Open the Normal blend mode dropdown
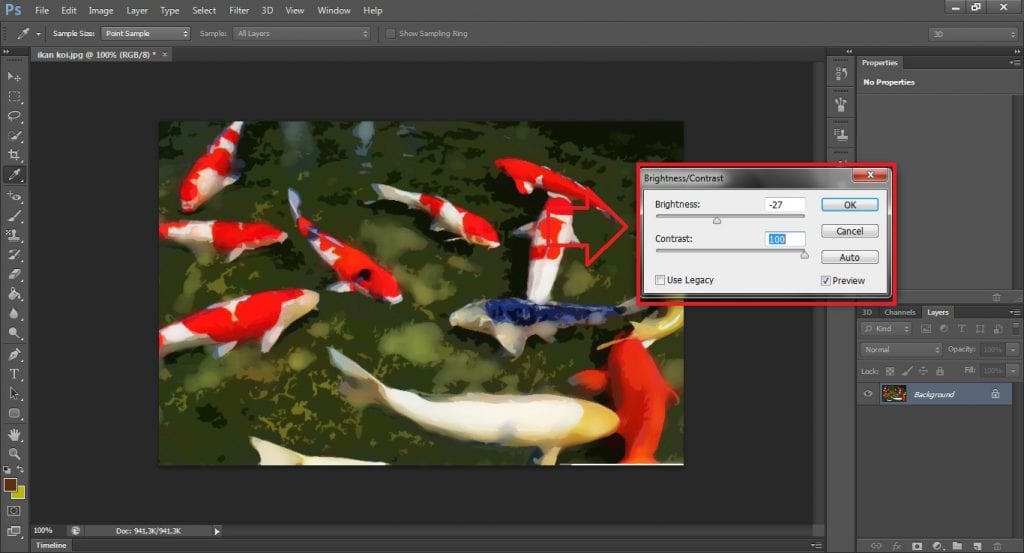The height and width of the screenshot is (553, 1024). (x=901, y=350)
